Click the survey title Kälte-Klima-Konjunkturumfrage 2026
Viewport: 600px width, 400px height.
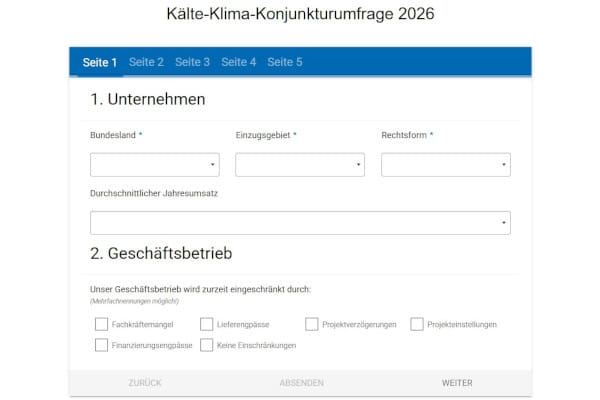pyautogui.click(x=300, y=15)
